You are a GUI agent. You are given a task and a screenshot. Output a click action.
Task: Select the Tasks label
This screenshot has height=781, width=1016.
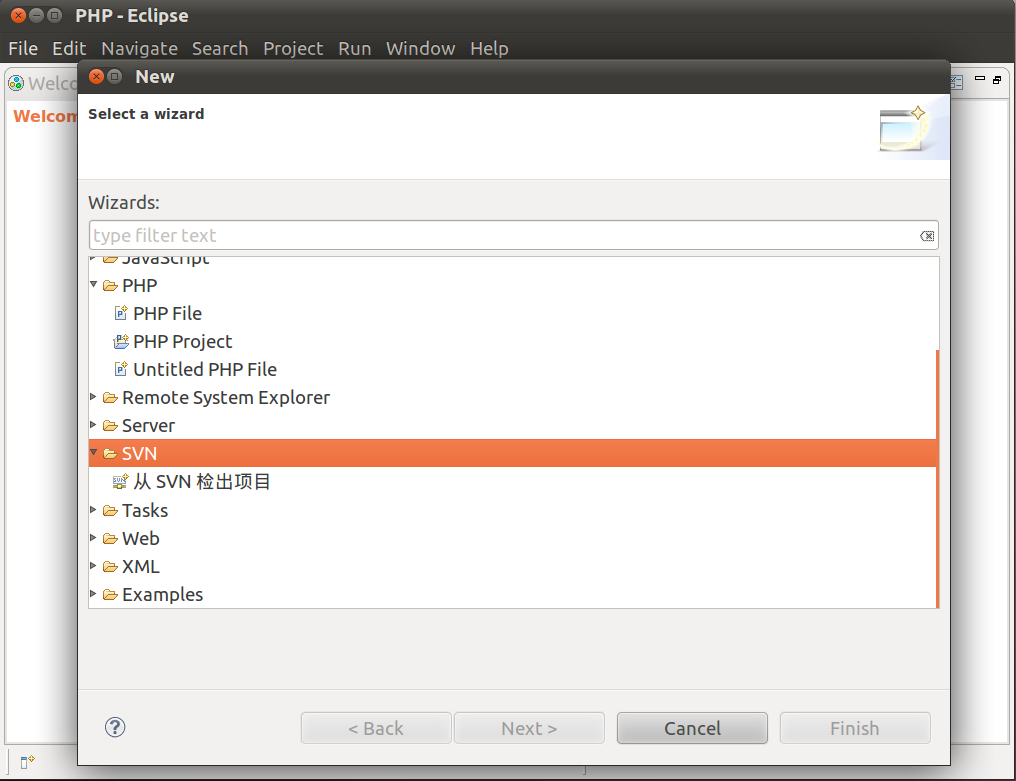(x=144, y=511)
